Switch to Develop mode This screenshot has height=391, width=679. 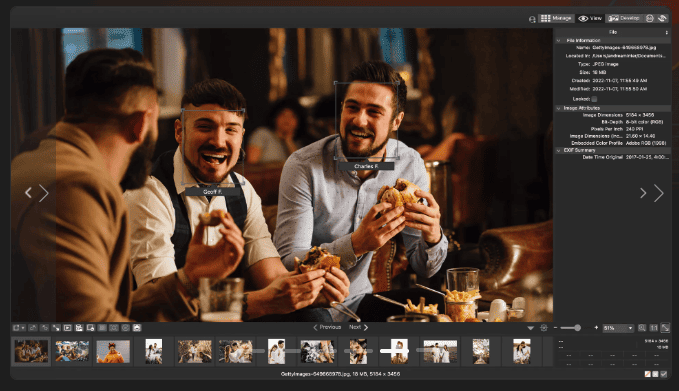tap(624, 18)
